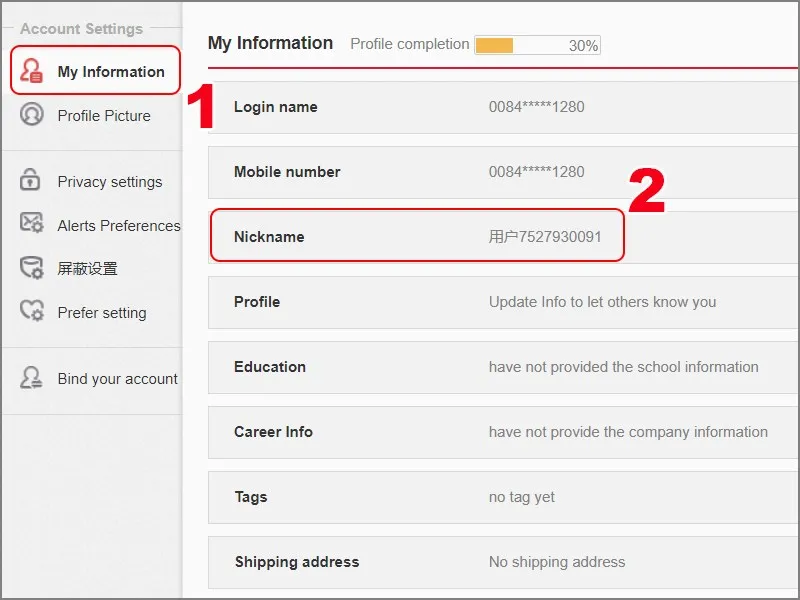This screenshot has width=800, height=600.
Task: Click the Prefer setting heart icon
Action: coord(29,313)
